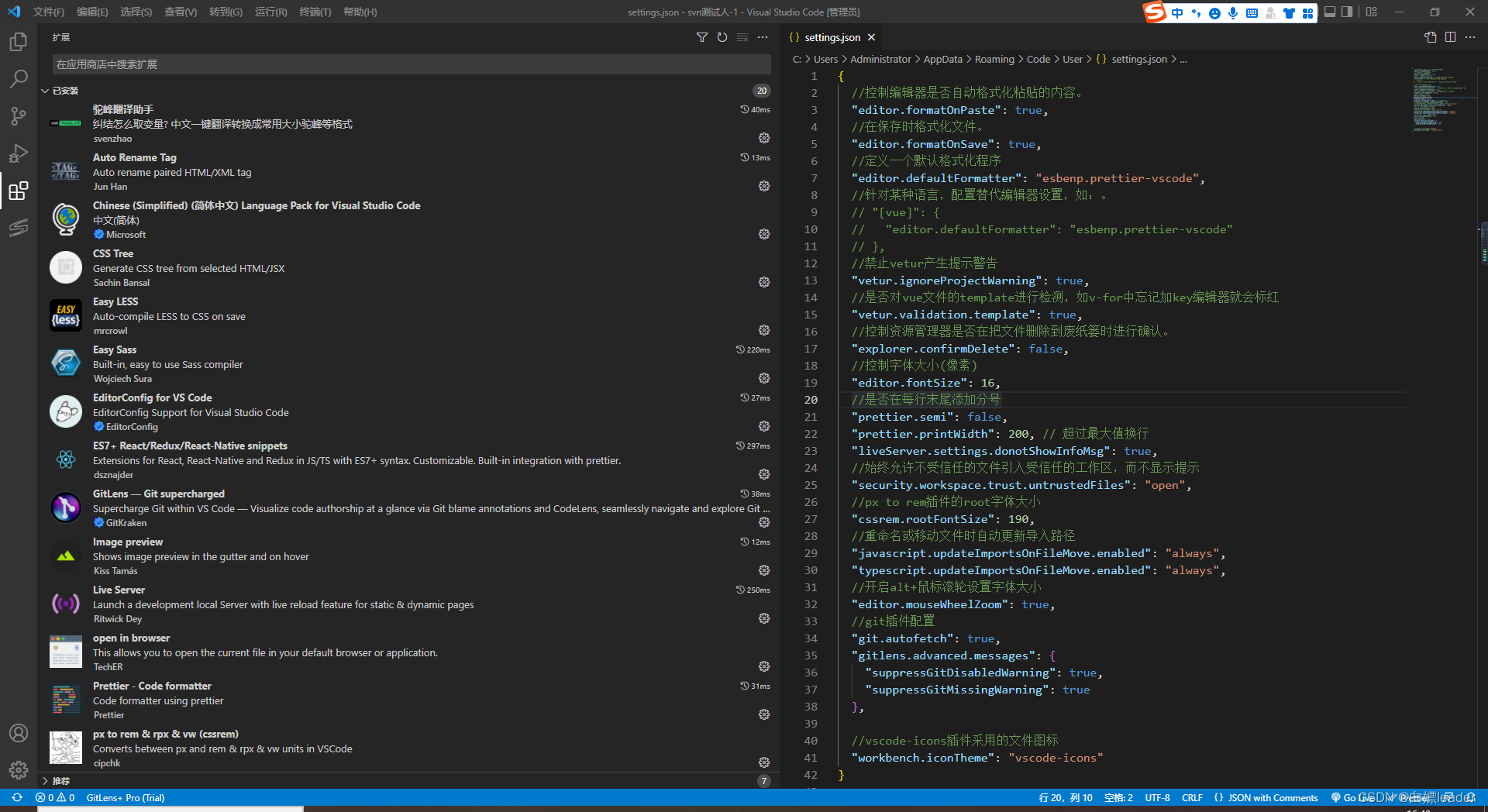Open manage gear for Auto Rename Tag

point(764,186)
